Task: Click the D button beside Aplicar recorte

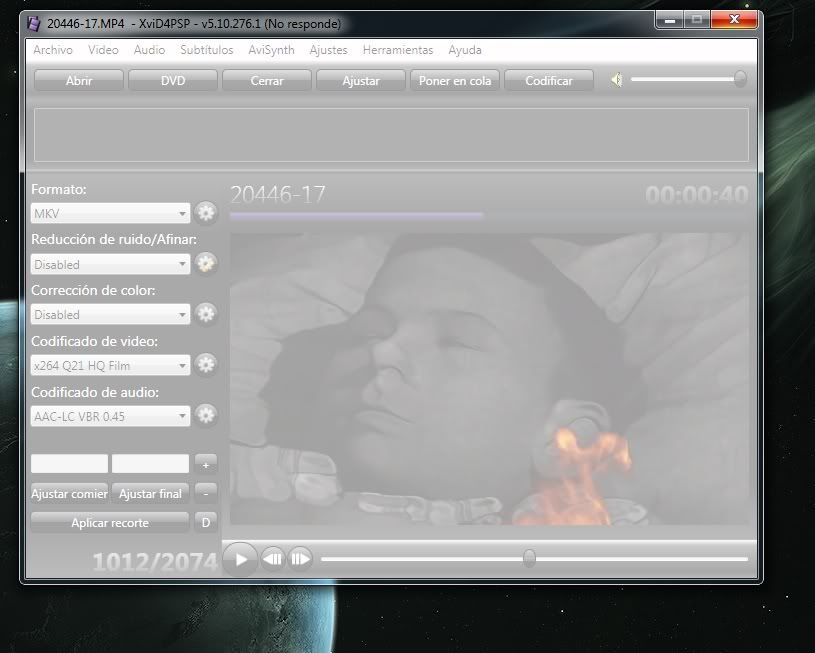Action: 206,523
